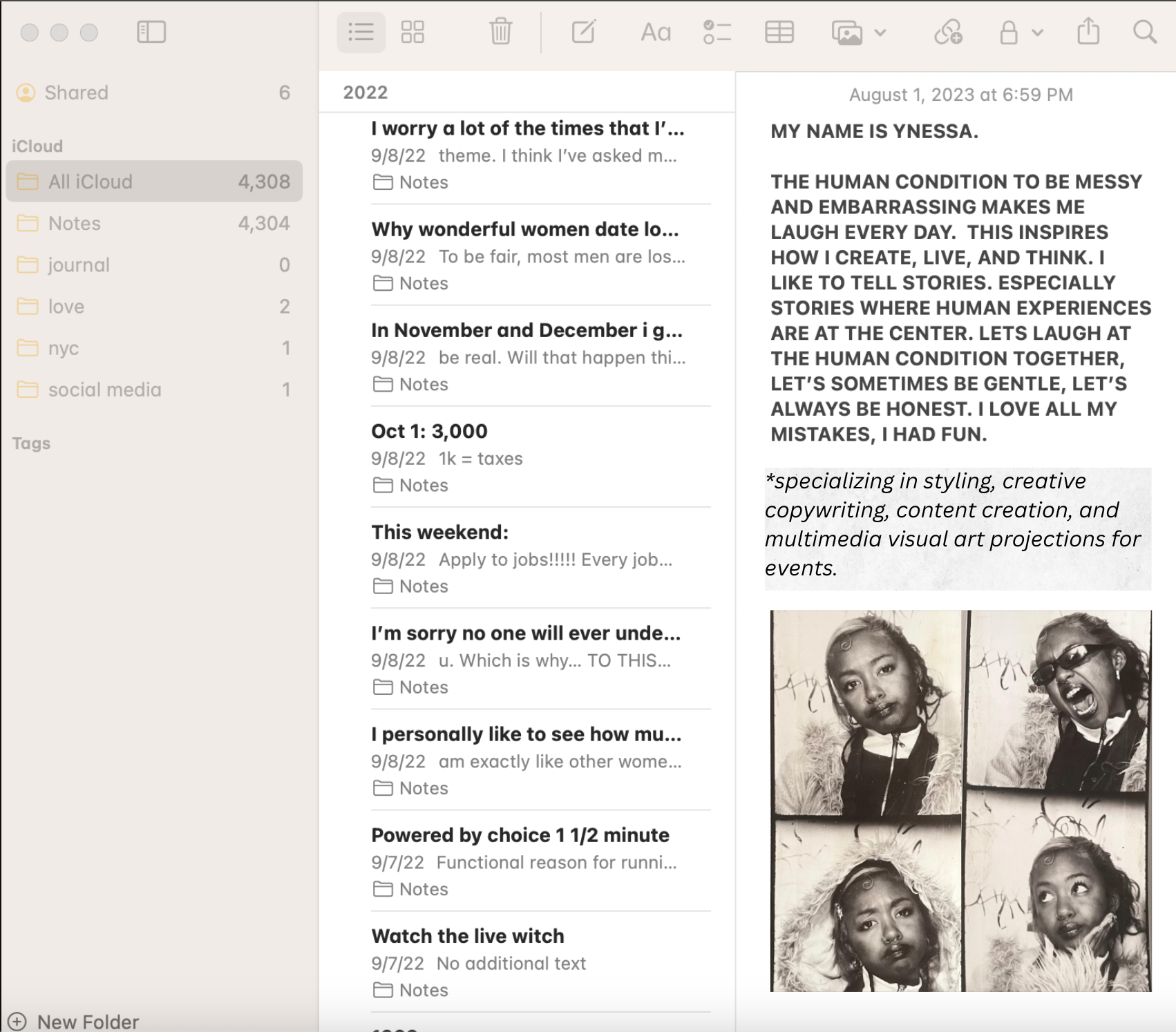Toggle the sidebar visibility button
The height and width of the screenshot is (1032, 1176).
[151, 32]
